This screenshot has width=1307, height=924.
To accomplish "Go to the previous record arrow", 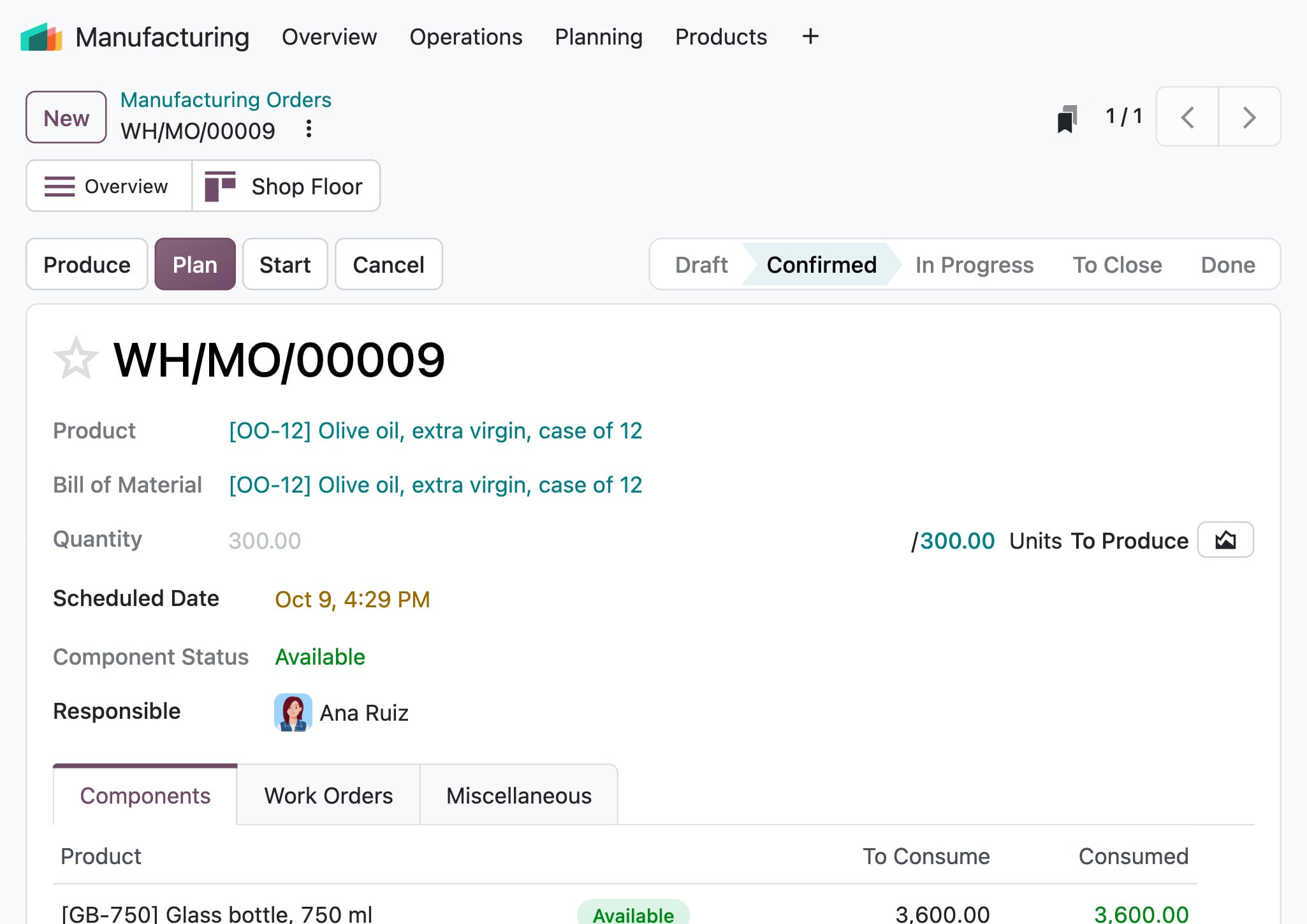I will coord(1187,117).
